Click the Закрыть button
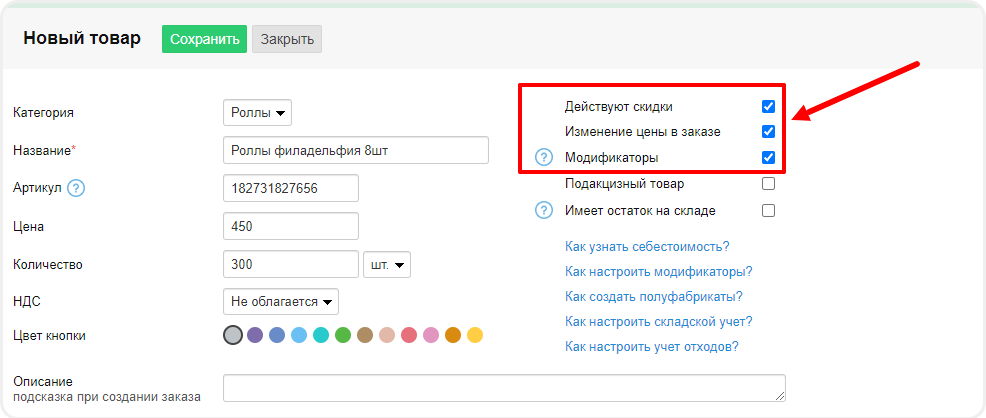Image resolution: width=986 pixels, height=418 pixels. point(287,40)
